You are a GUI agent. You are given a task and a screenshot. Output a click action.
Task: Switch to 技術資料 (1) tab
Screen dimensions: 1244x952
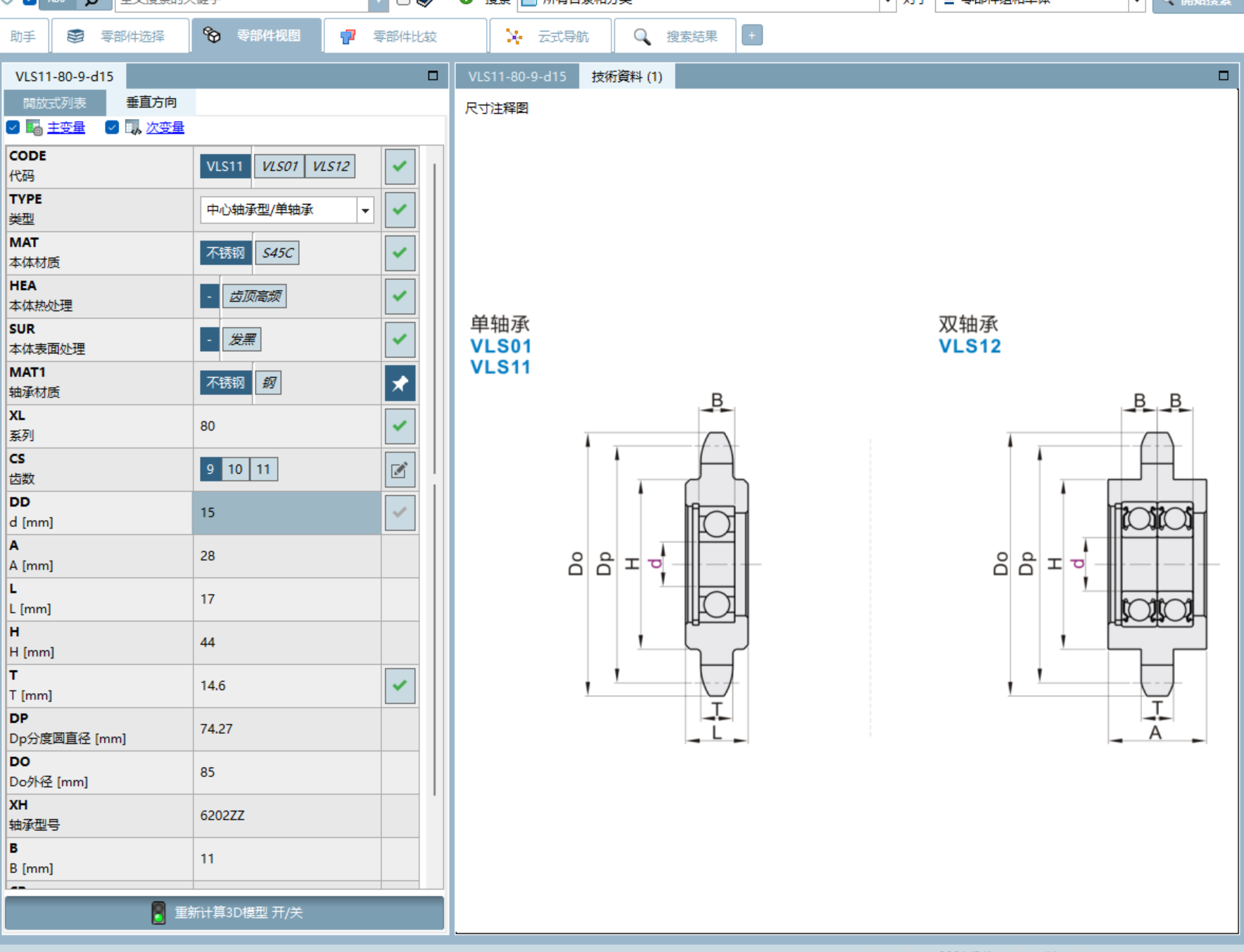pos(627,76)
